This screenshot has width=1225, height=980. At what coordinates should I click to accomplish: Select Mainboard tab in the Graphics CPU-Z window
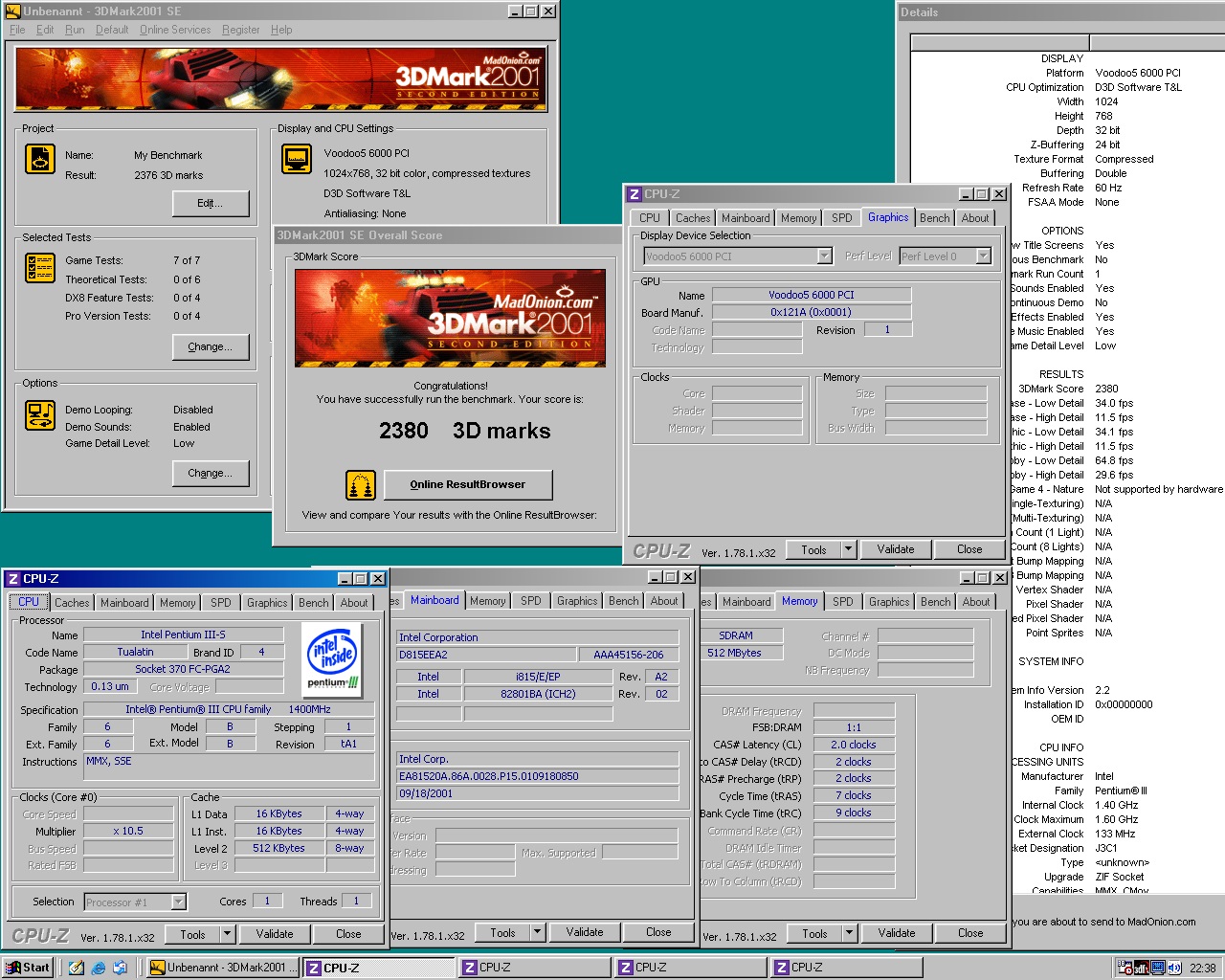coord(746,218)
